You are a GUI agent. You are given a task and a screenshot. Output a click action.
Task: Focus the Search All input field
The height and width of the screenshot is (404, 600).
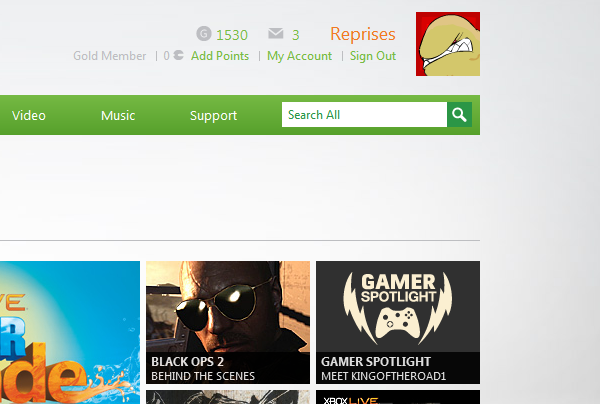[x=364, y=114]
